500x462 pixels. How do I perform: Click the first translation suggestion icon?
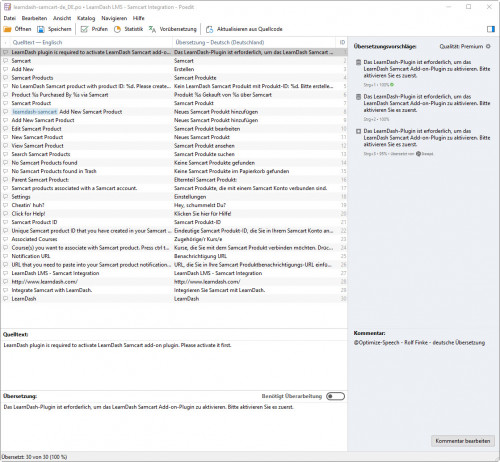click(x=358, y=62)
